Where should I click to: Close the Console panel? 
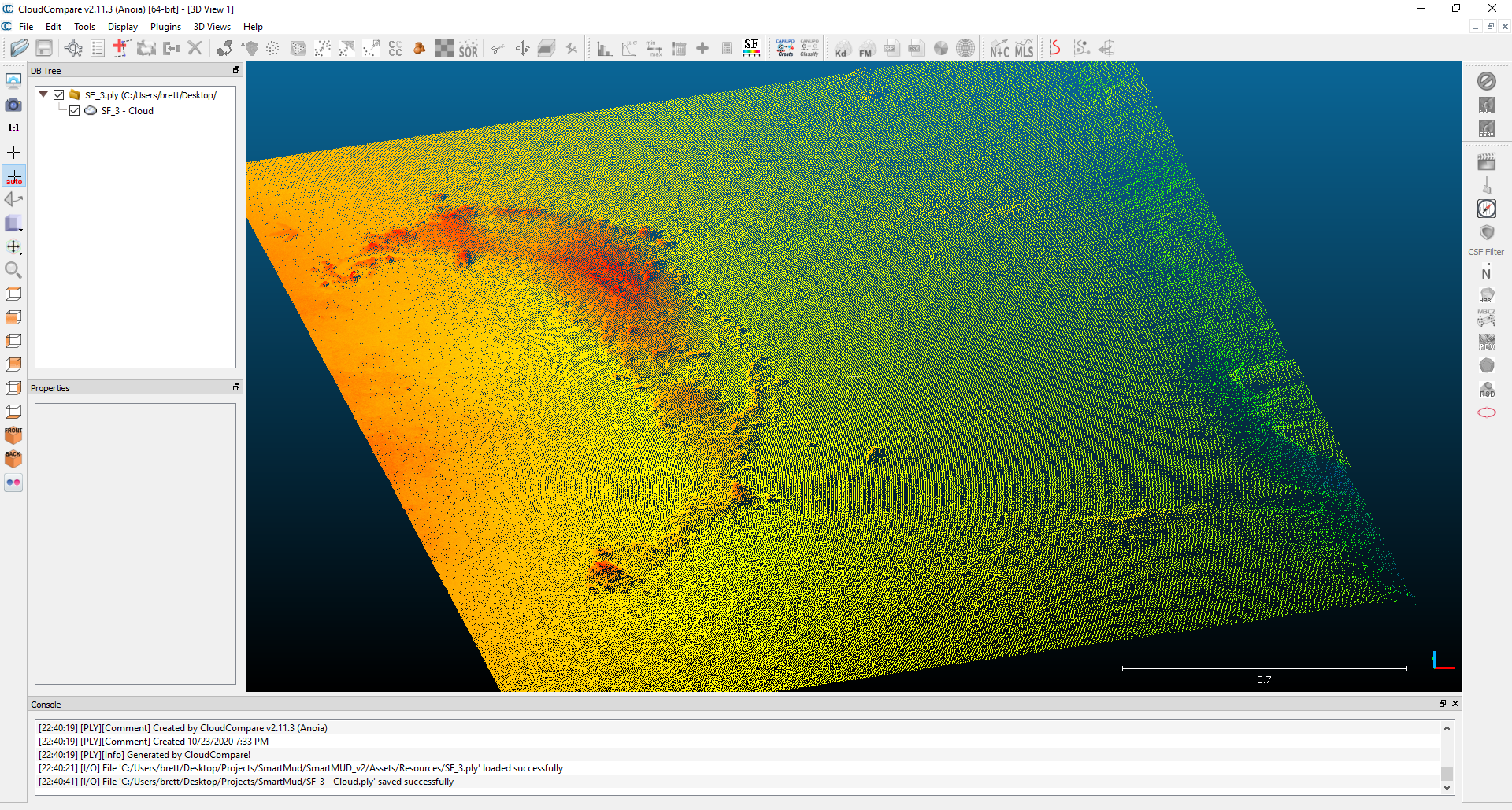pyautogui.click(x=1455, y=704)
